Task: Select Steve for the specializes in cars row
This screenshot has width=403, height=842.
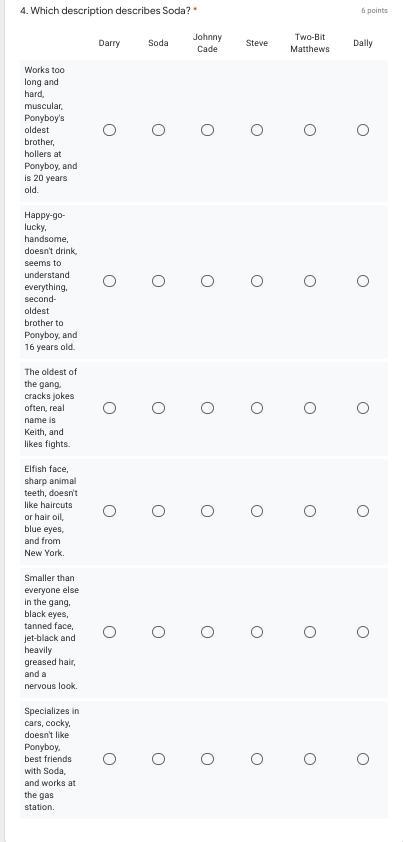Action: (257, 759)
